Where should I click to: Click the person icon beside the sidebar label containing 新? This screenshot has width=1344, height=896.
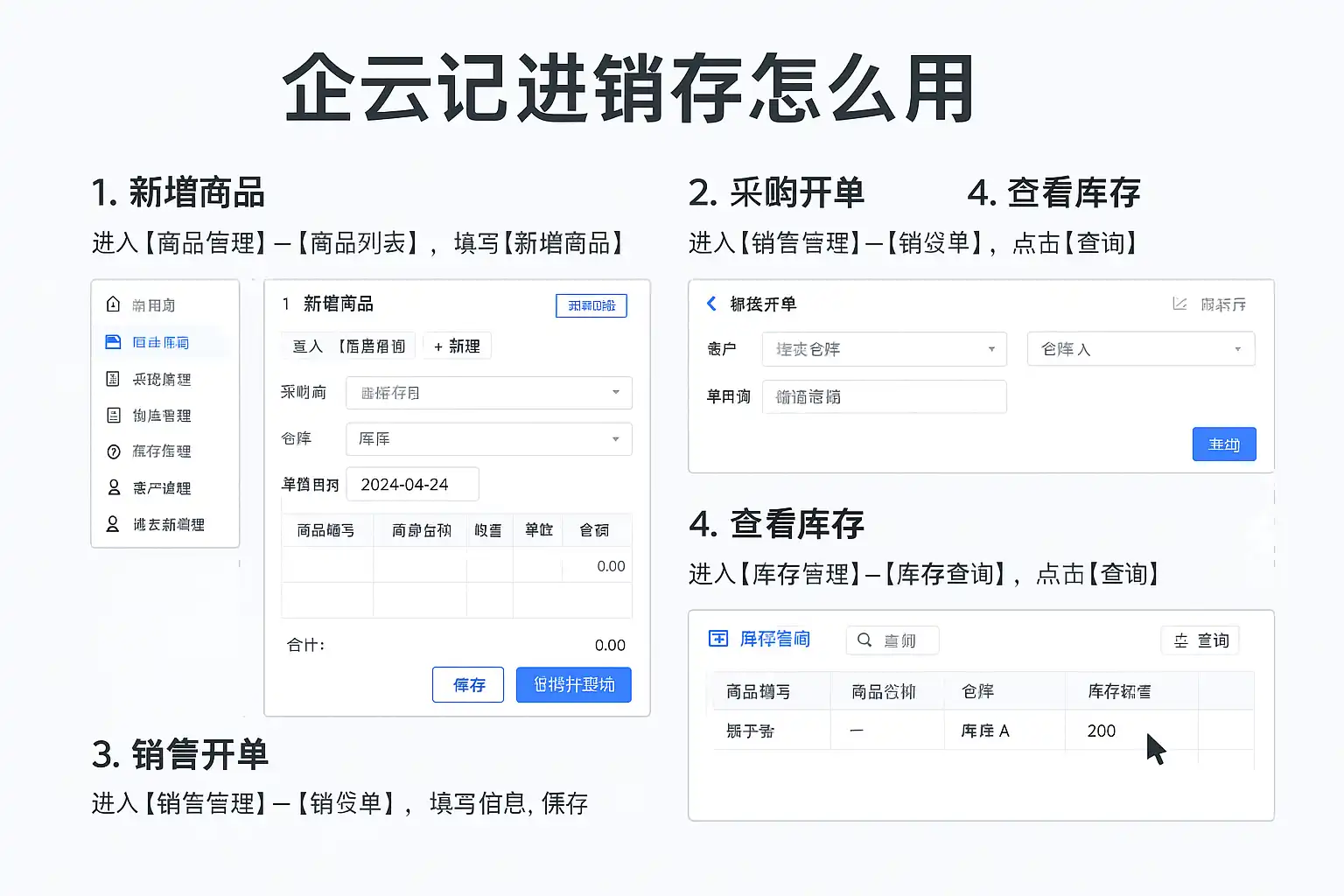tap(113, 524)
